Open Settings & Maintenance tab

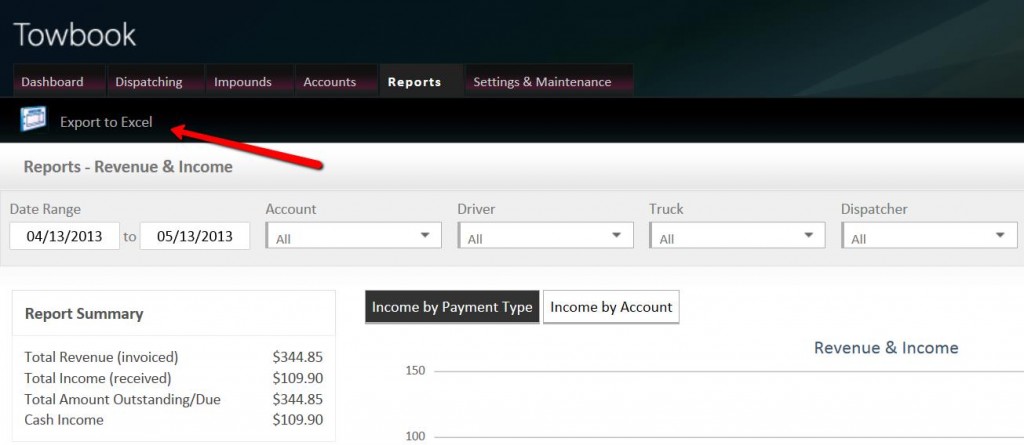tap(542, 82)
